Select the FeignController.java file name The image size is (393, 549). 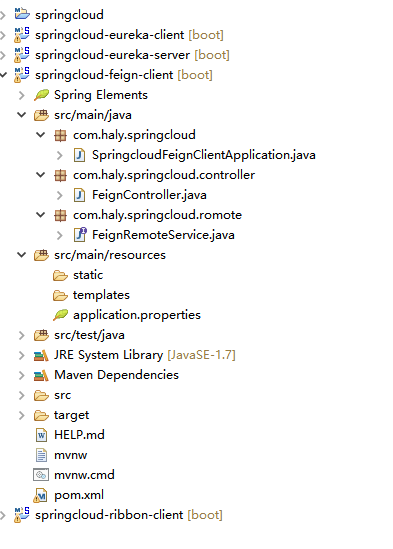pos(149,195)
